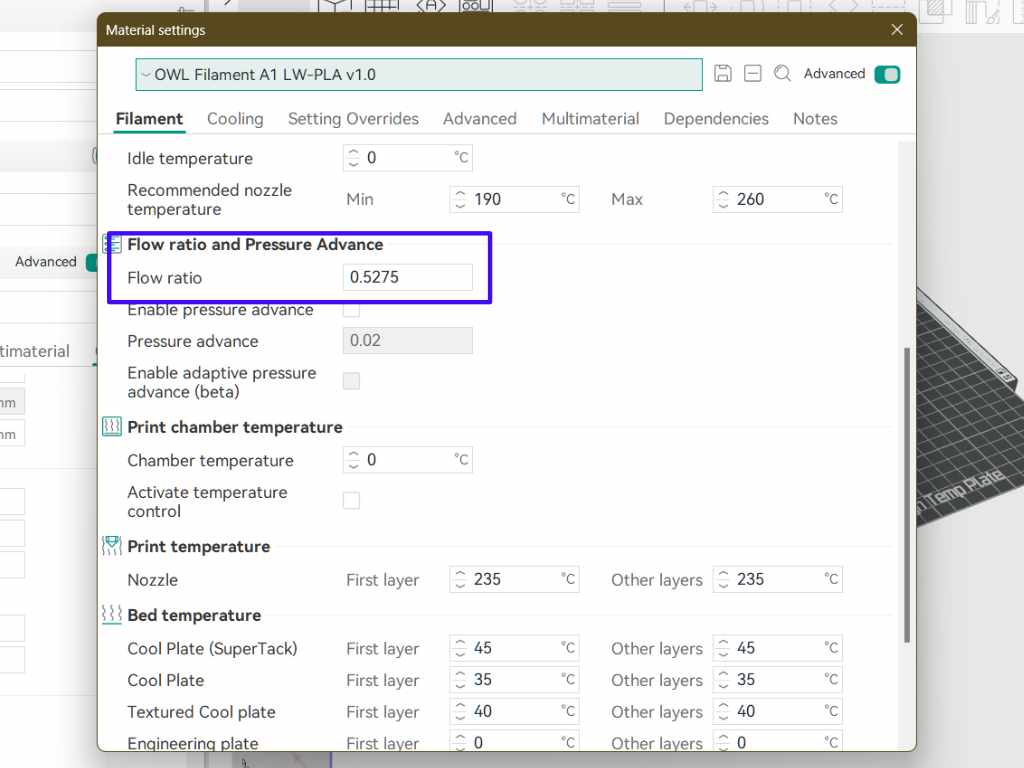The image size is (1024, 768).
Task: Click the delete preset minus icon
Action: pos(753,74)
